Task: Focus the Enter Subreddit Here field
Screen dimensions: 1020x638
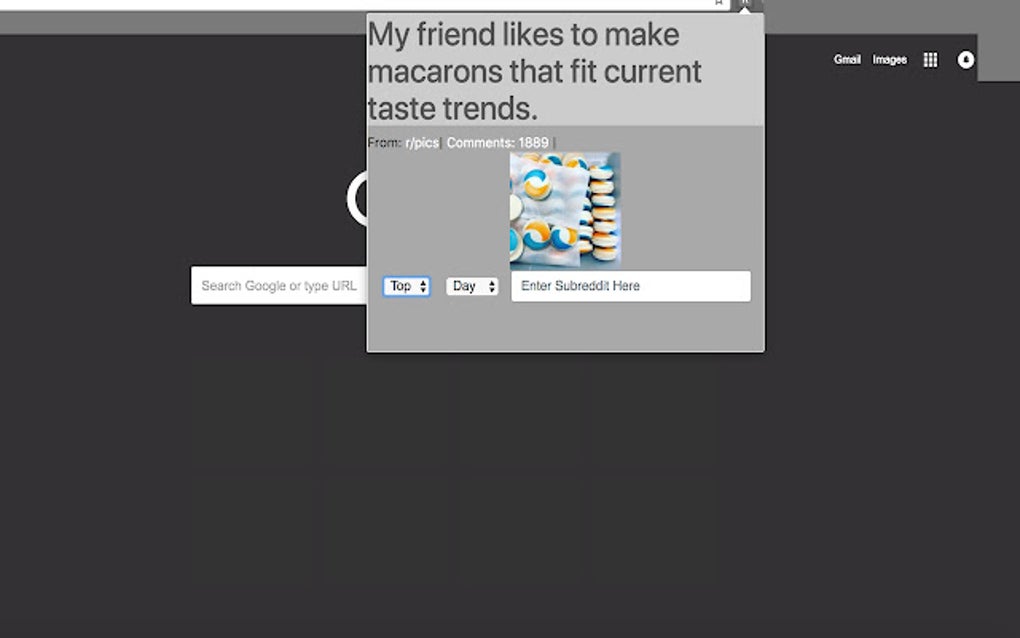Action: [630, 286]
